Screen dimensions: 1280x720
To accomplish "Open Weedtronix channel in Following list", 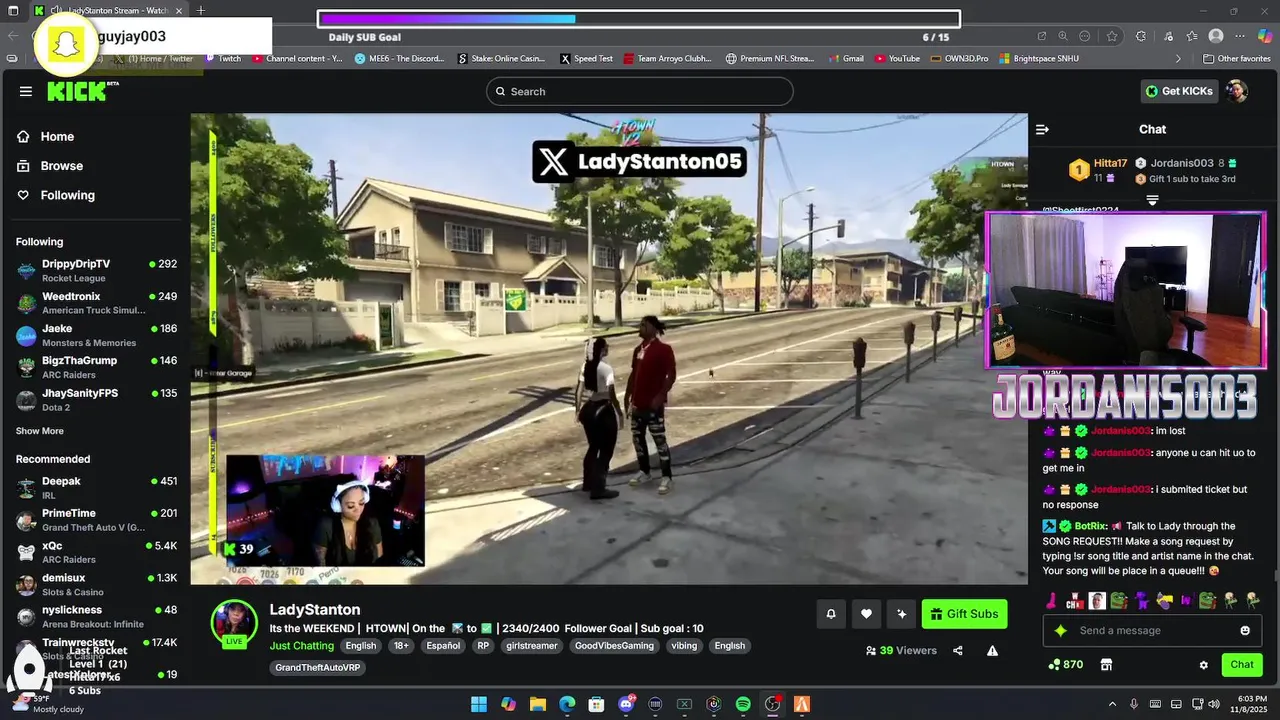I will click(x=96, y=303).
